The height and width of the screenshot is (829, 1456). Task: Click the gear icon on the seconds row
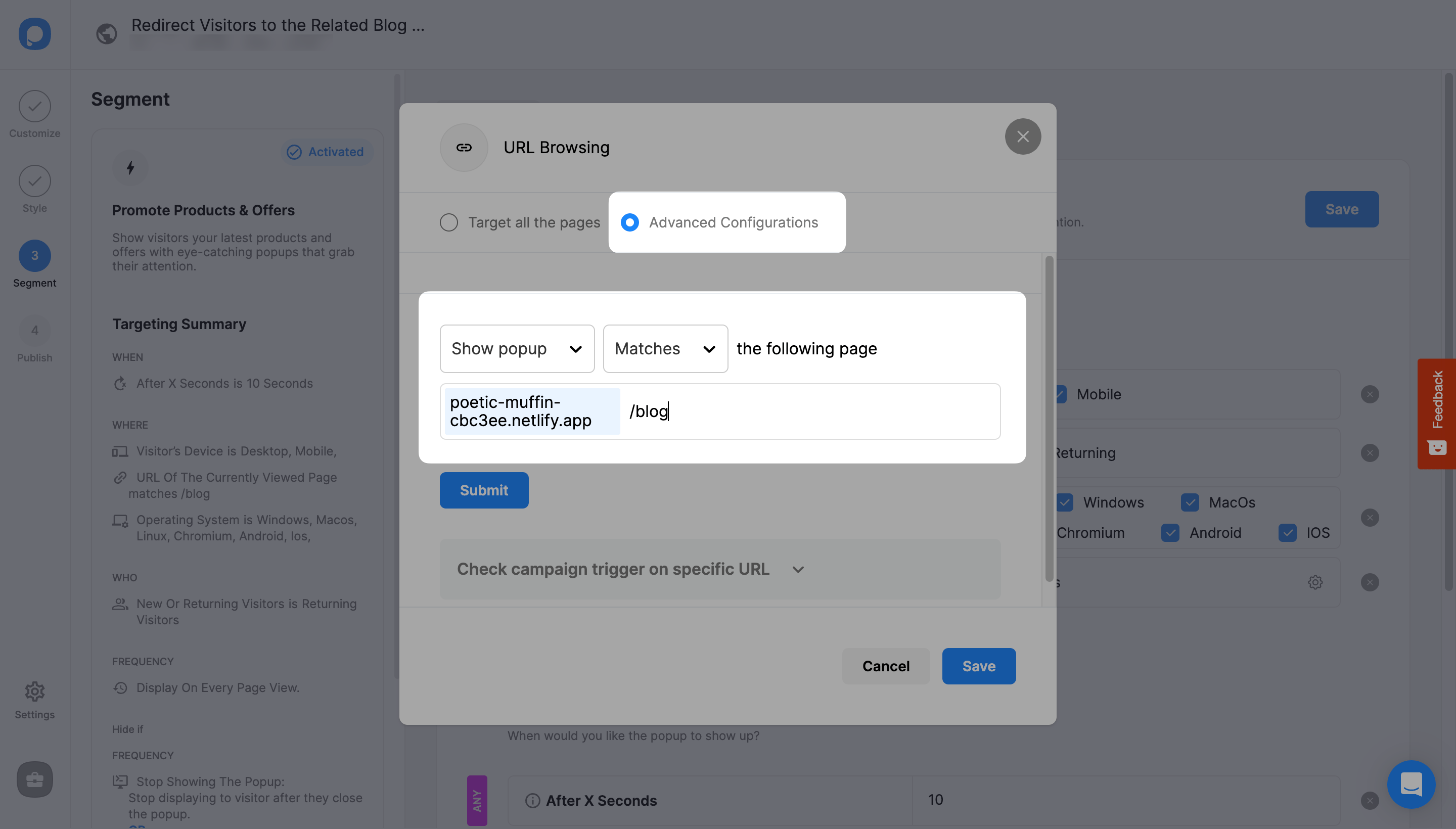[1314, 582]
